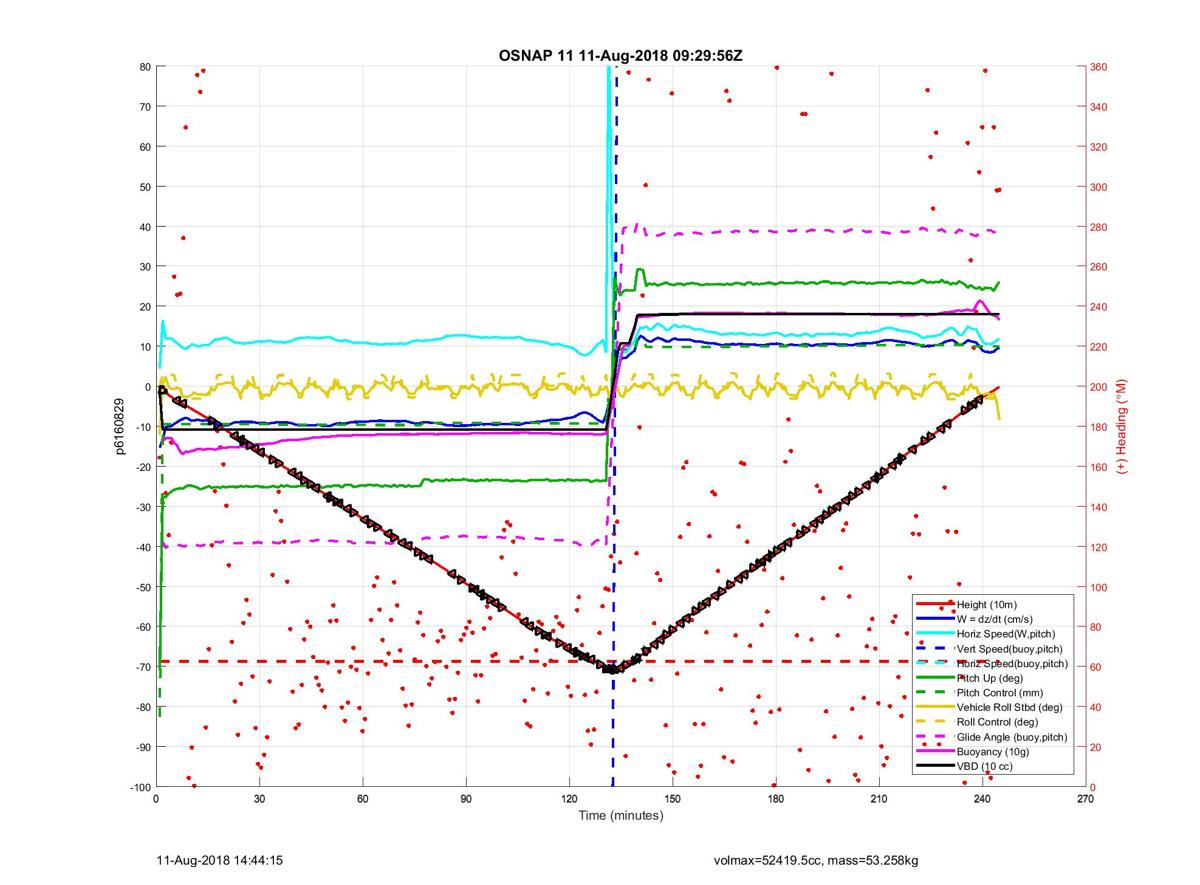Image resolution: width=1200 pixels, height=885 pixels.
Task: Select legend entry "Pitch Control (mm)"
Action: click(x=999, y=693)
